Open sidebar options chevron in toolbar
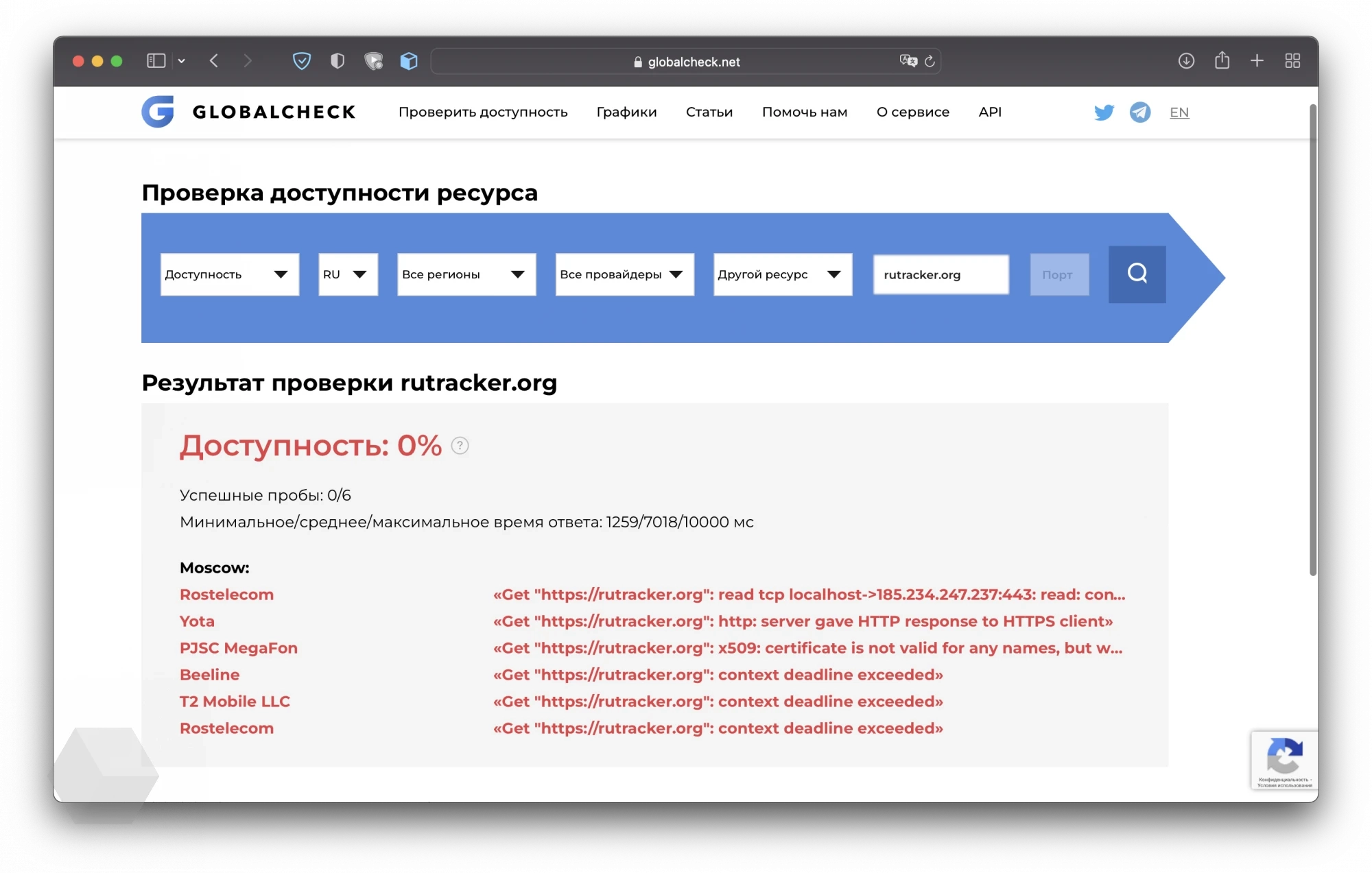The height and width of the screenshot is (873, 1372). click(182, 61)
